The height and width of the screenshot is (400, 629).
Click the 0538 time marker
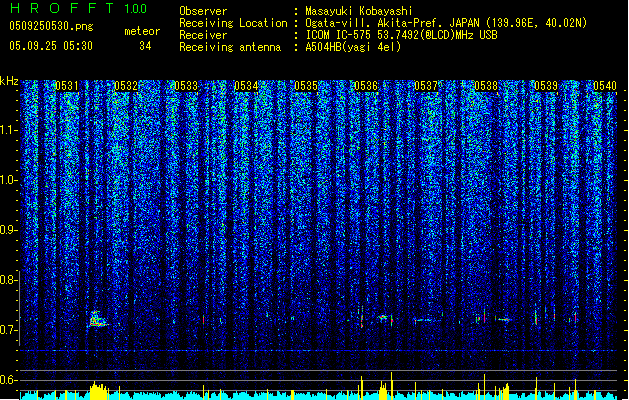[486, 86]
